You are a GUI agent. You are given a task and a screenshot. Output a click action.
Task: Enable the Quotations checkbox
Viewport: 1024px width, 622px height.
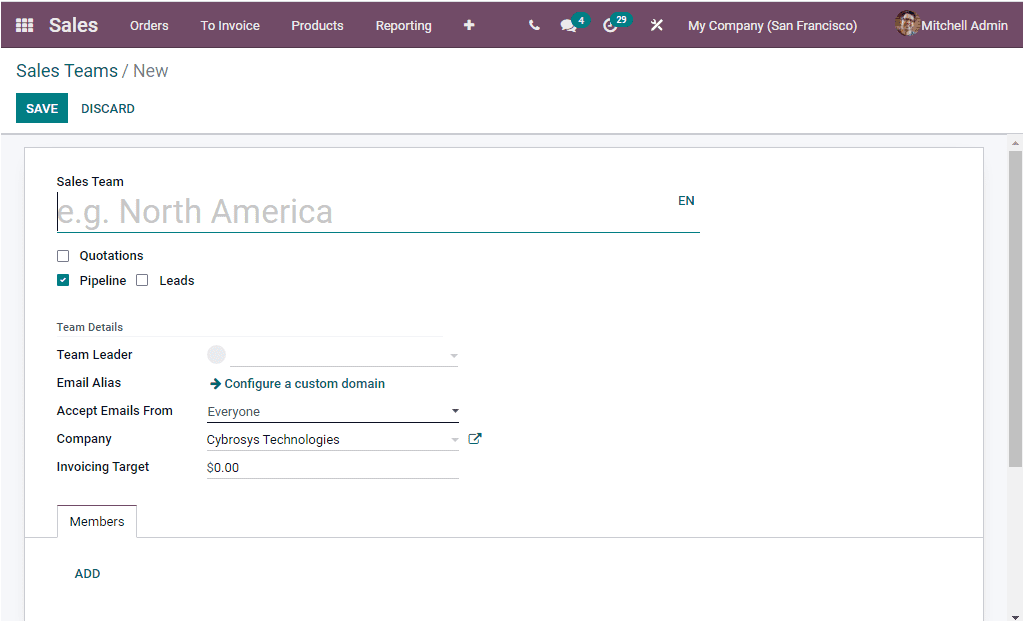pyautogui.click(x=63, y=256)
